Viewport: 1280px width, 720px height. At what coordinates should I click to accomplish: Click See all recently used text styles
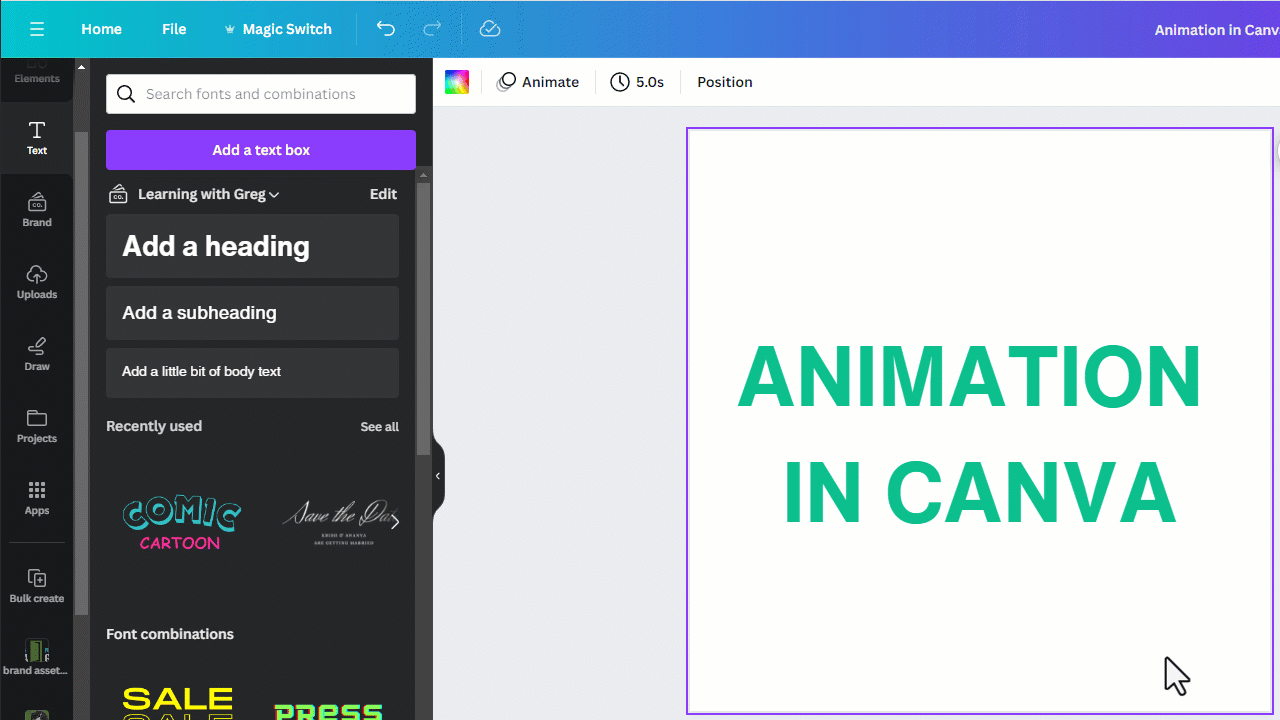point(379,426)
